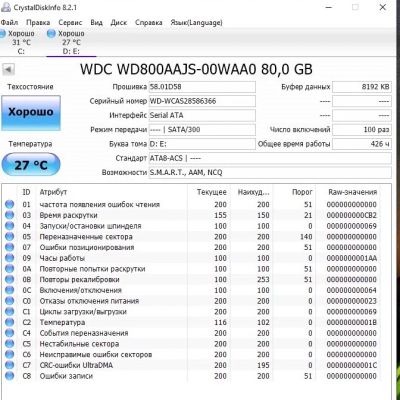Click status icon for События переназначения row

[x=10, y=333]
